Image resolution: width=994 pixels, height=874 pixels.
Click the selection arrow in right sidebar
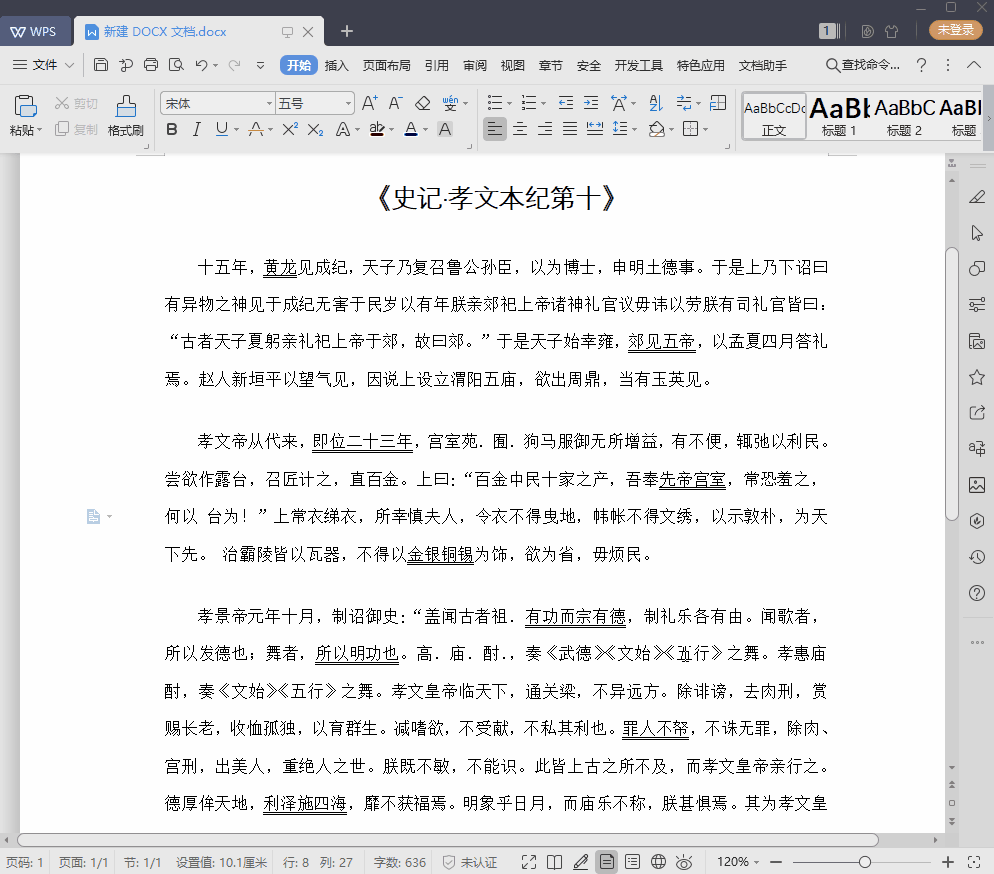click(x=977, y=233)
